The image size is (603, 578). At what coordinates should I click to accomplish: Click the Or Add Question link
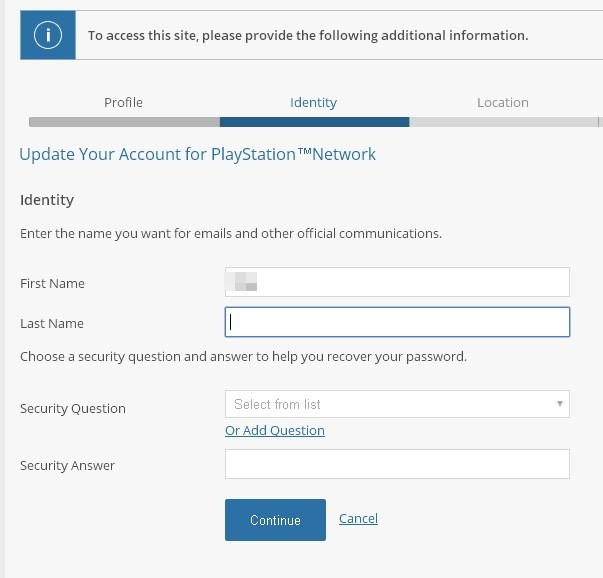[x=275, y=430]
